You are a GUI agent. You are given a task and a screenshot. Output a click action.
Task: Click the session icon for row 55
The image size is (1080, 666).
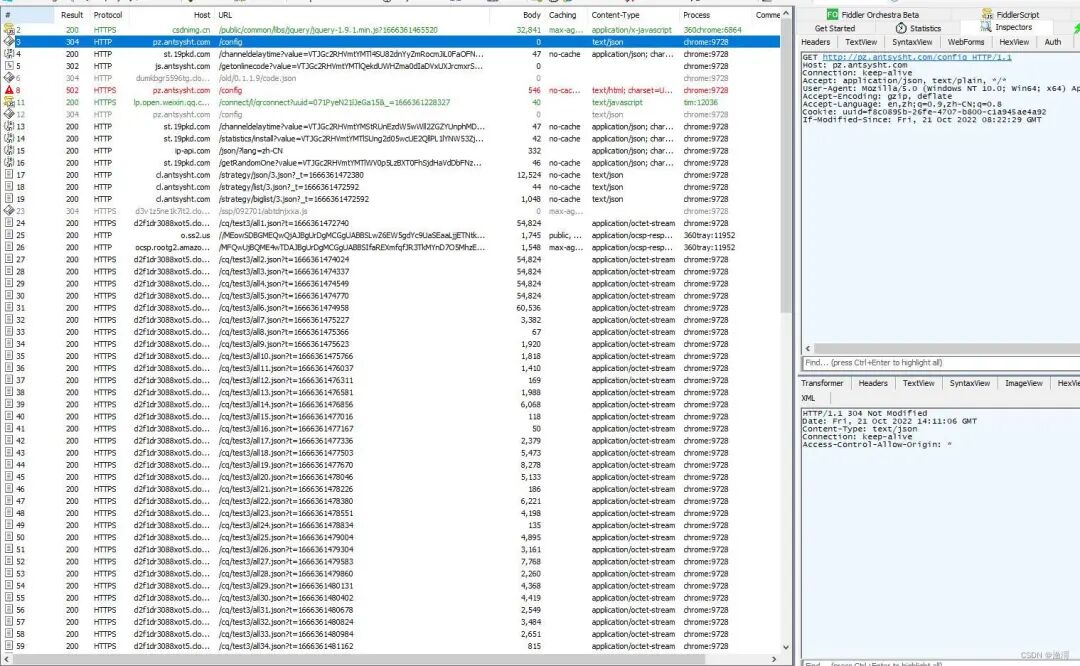click(9, 598)
